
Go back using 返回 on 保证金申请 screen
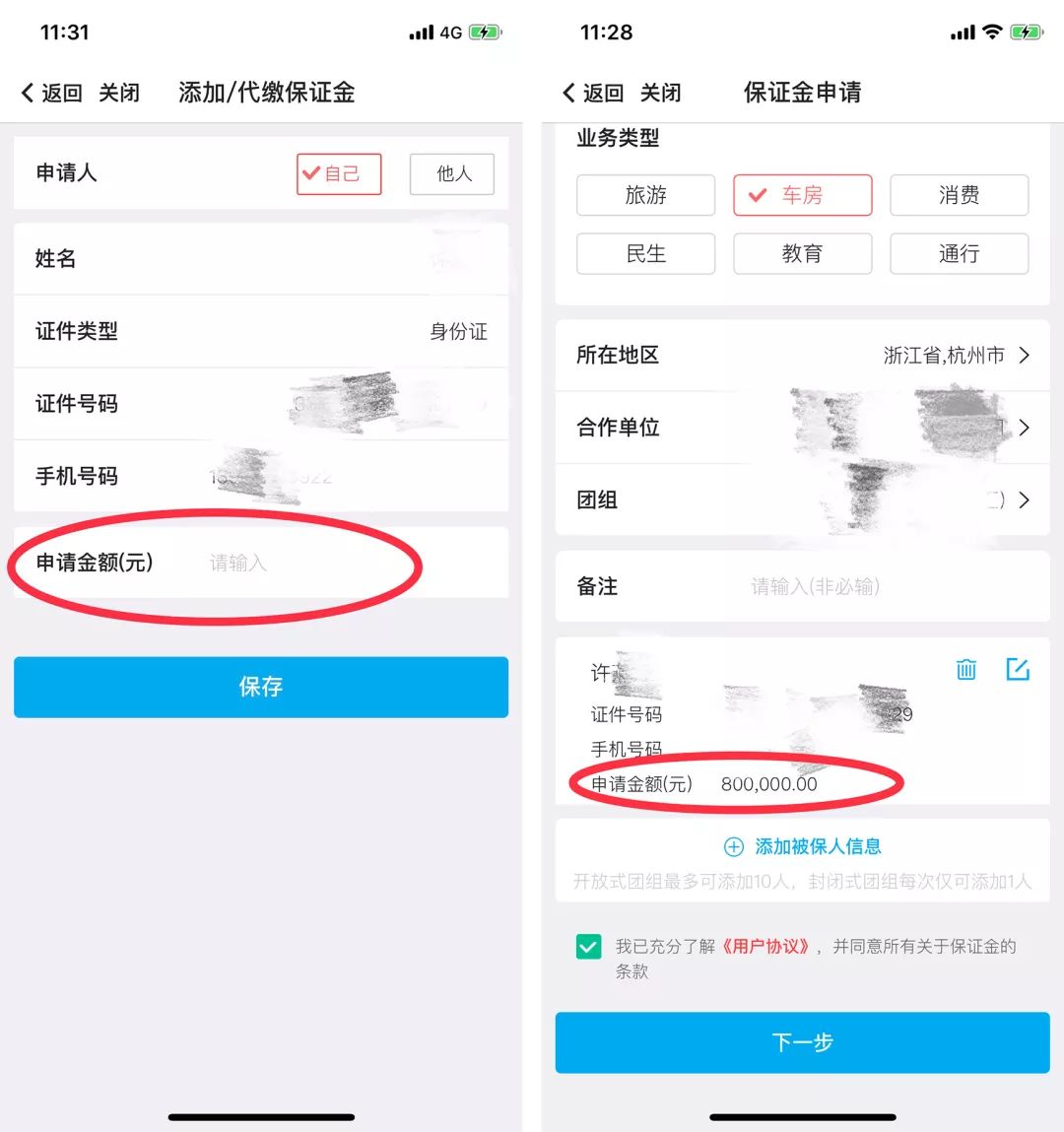[x=593, y=93]
